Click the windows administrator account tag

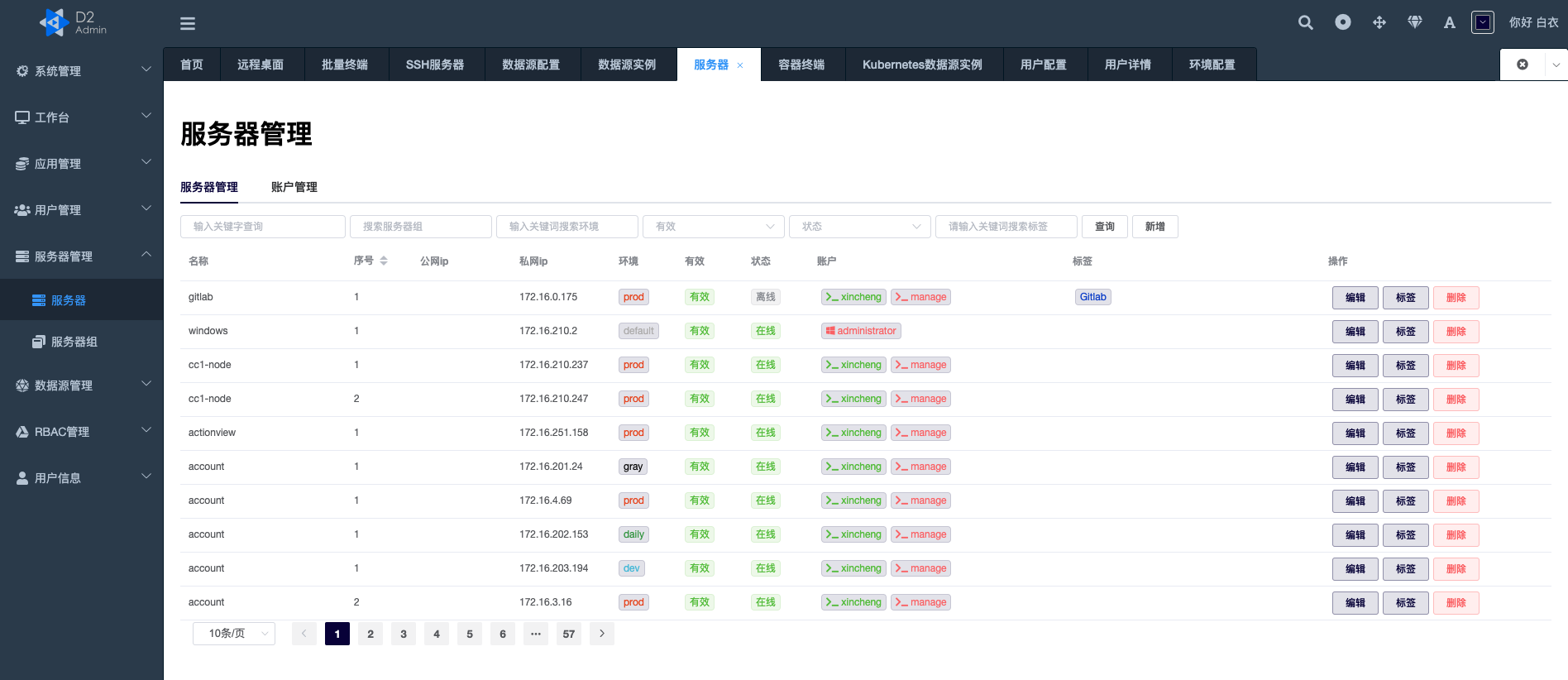[861, 331]
